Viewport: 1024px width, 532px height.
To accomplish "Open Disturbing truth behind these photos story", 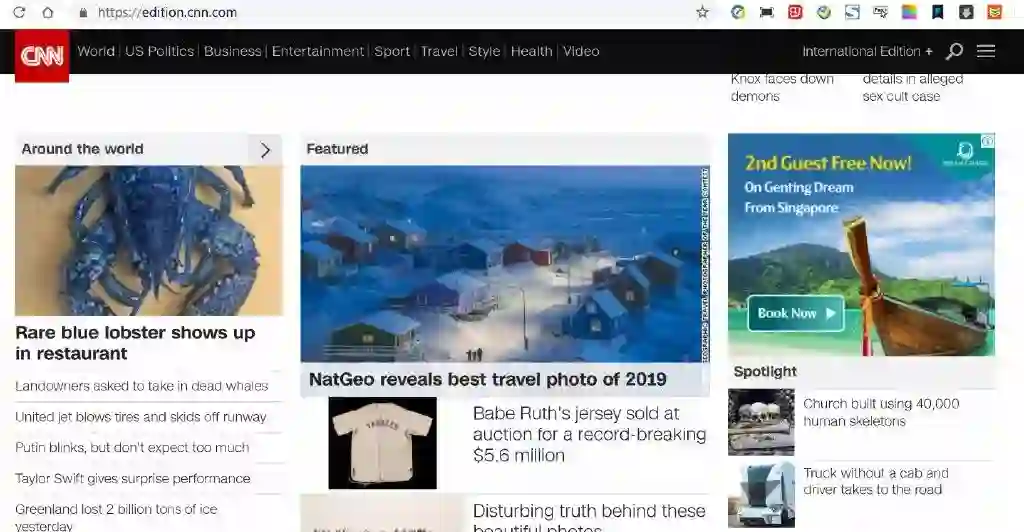I will (x=590, y=517).
